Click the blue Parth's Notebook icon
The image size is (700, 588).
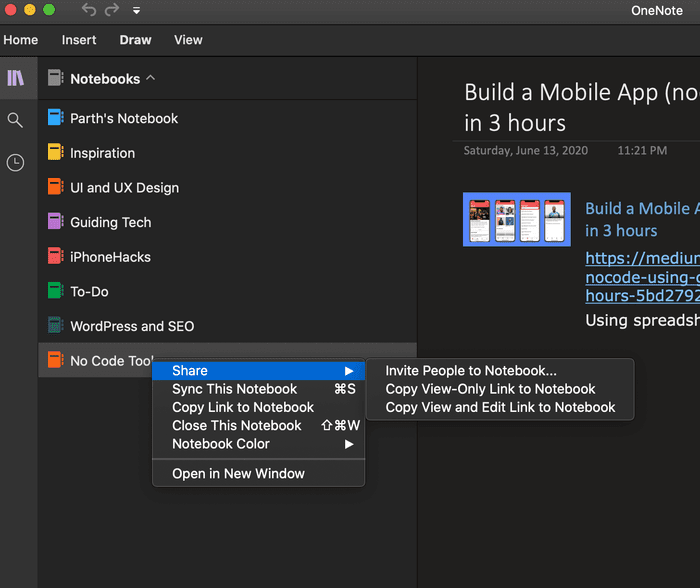pyautogui.click(x=55, y=117)
